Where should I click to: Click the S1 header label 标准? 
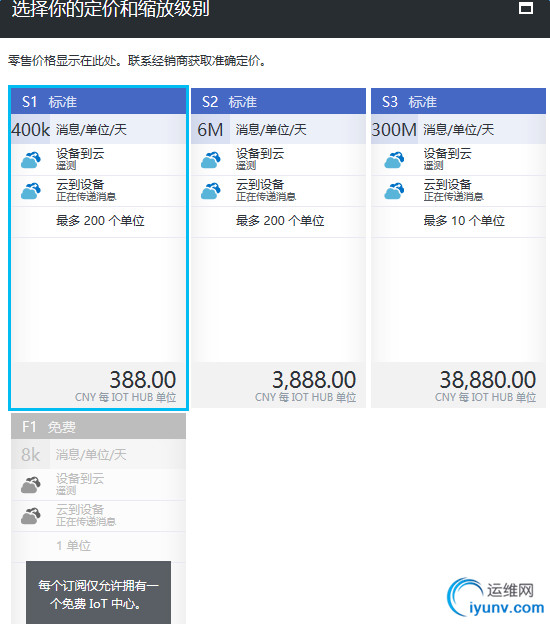pos(62,102)
